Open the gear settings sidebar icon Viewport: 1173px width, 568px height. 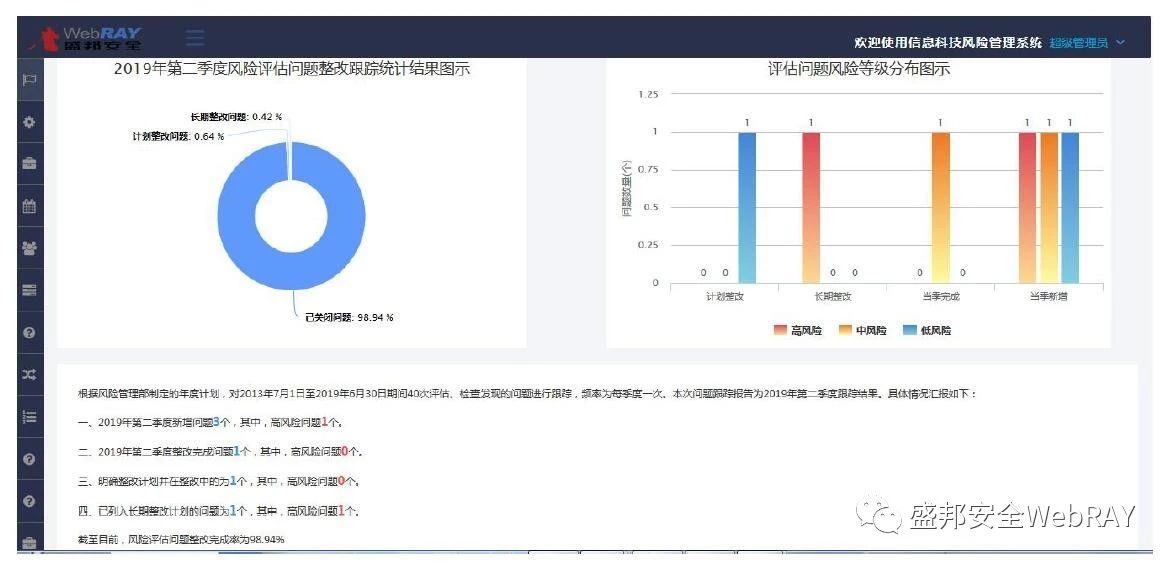tap(29, 121)
